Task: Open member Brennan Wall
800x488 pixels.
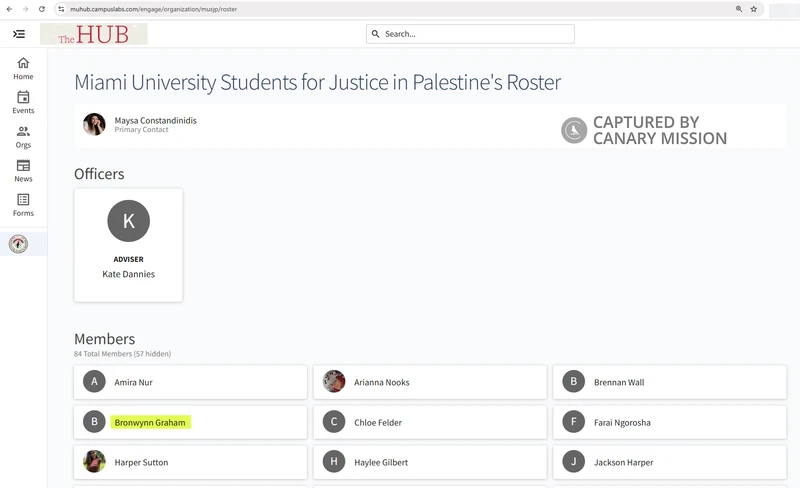Action: tap(669, 382)
